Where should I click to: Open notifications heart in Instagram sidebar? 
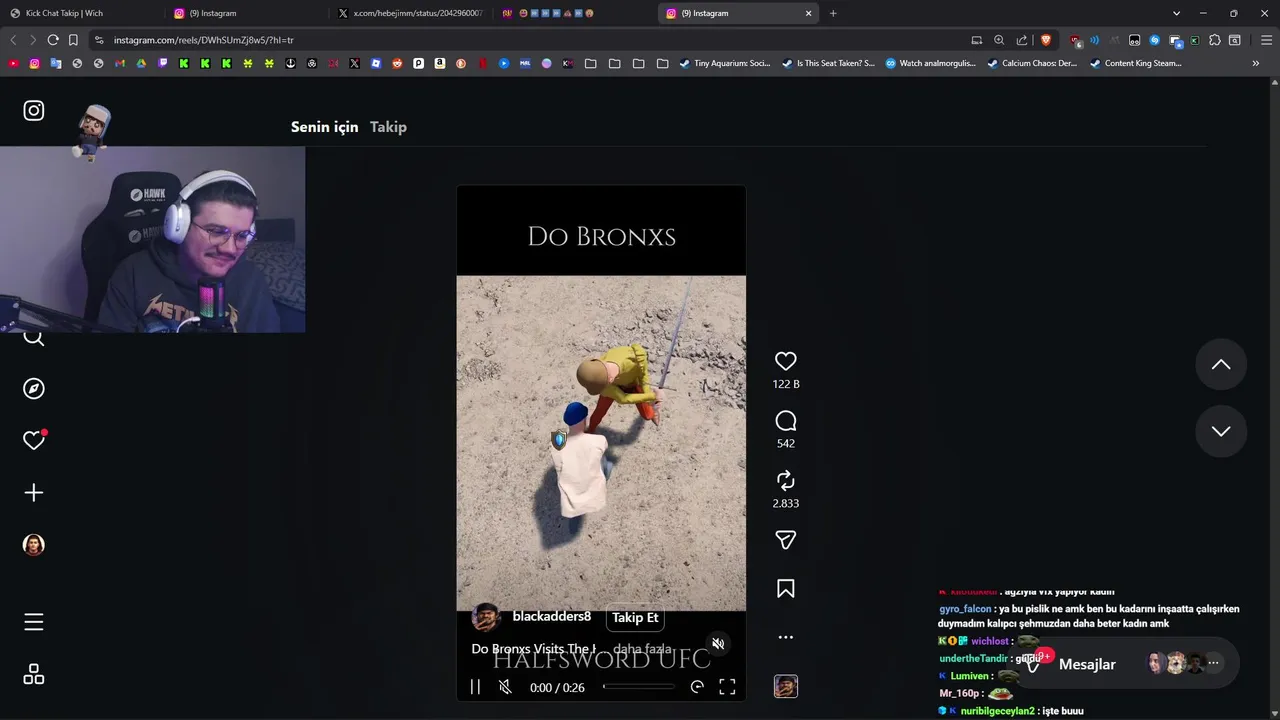click(34, 440)
